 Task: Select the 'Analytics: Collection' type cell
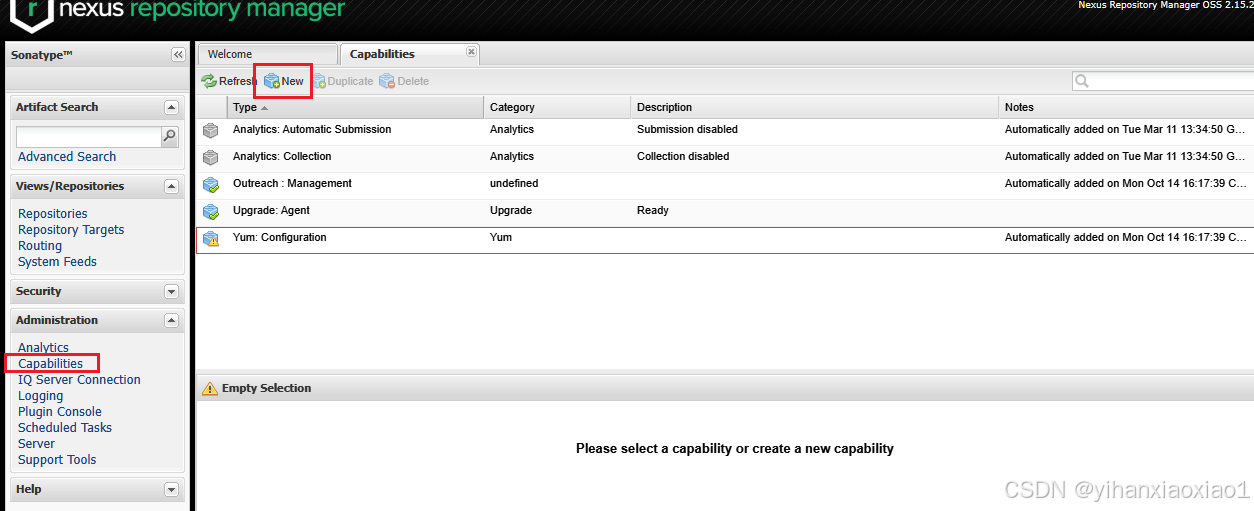pos(282,157)
